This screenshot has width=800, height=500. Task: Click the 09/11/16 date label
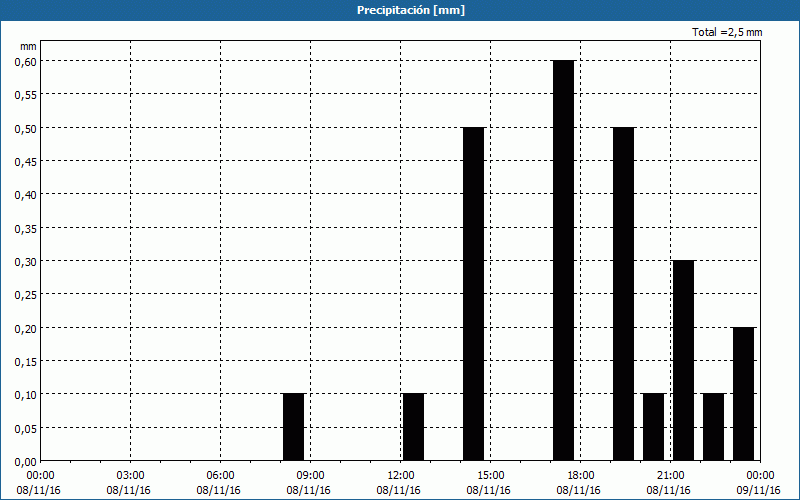(x=761, y=490)
